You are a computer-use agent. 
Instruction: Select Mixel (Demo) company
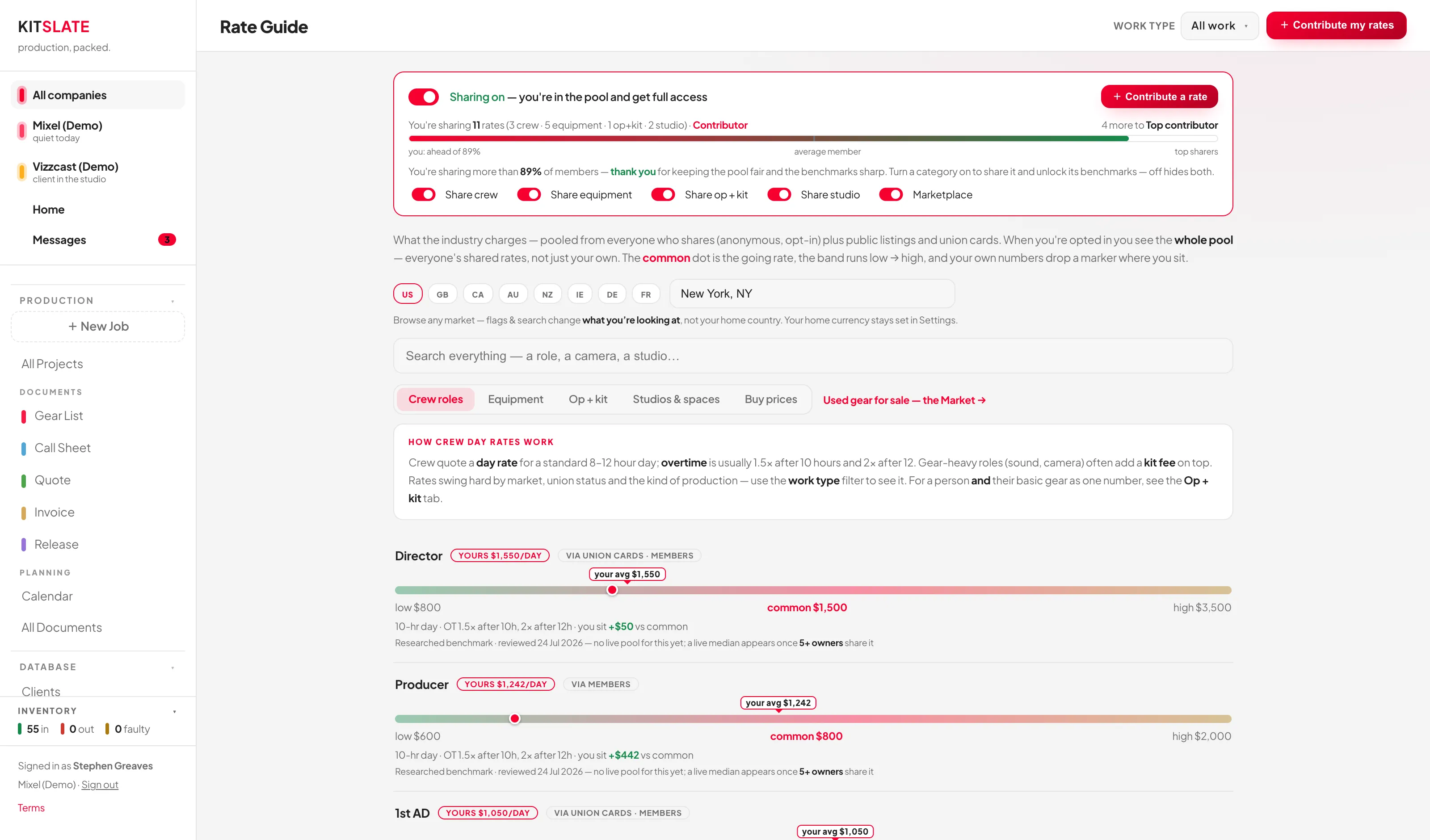point(97,131)
